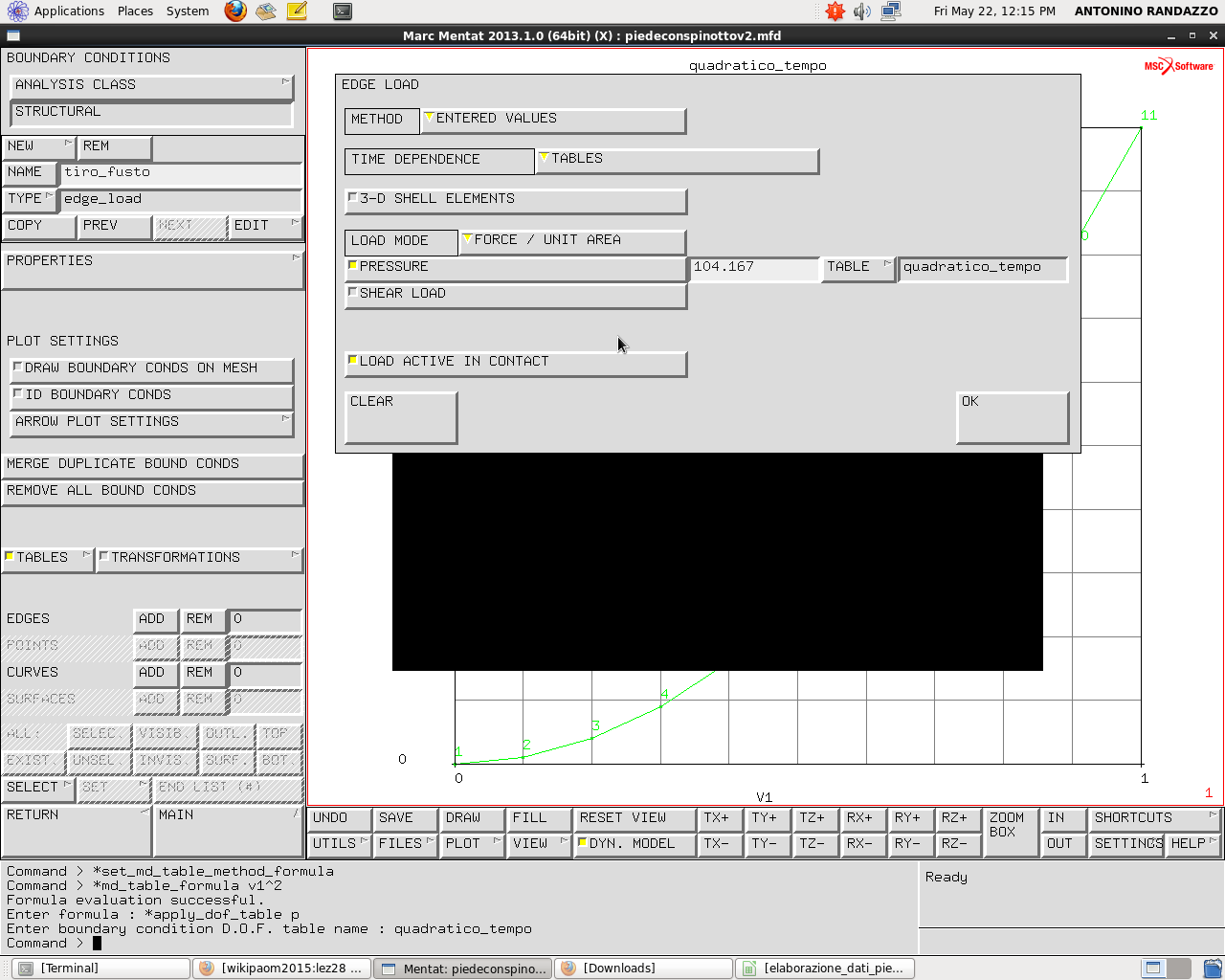Launch the terminal icon in top panel
The height and width of the screenshot is (980, 1225).
(x=343, y=11)
